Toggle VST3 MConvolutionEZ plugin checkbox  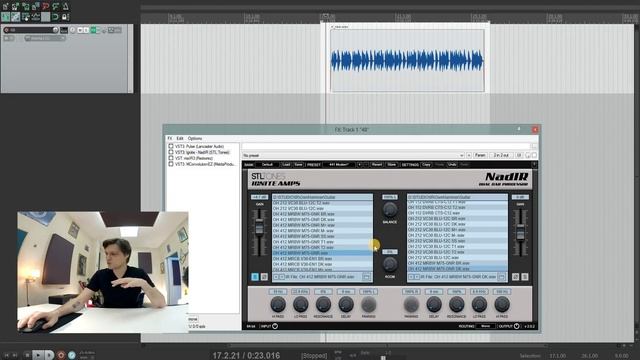171,164
